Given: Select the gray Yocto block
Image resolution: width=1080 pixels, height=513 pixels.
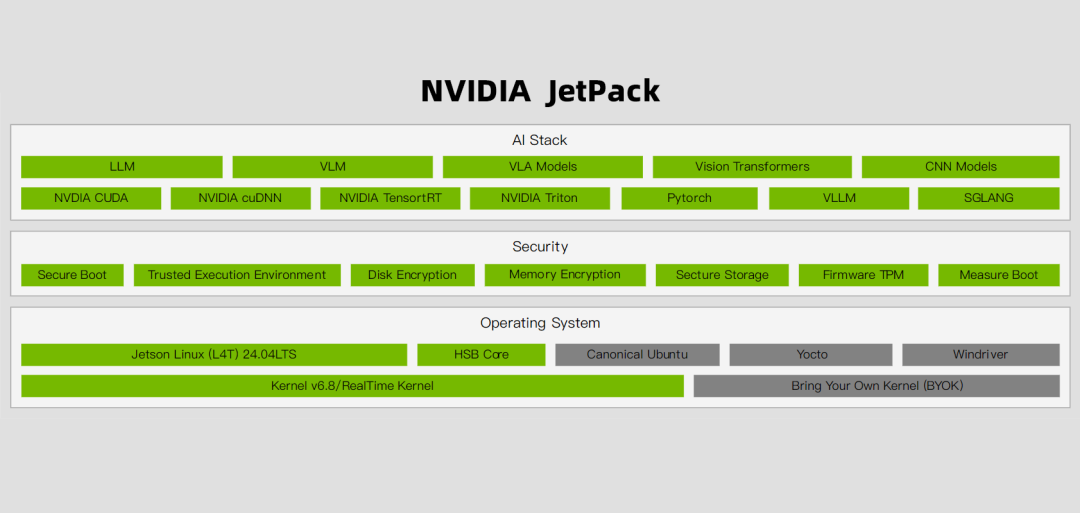Looking at the screenshot, I should 811,355.
